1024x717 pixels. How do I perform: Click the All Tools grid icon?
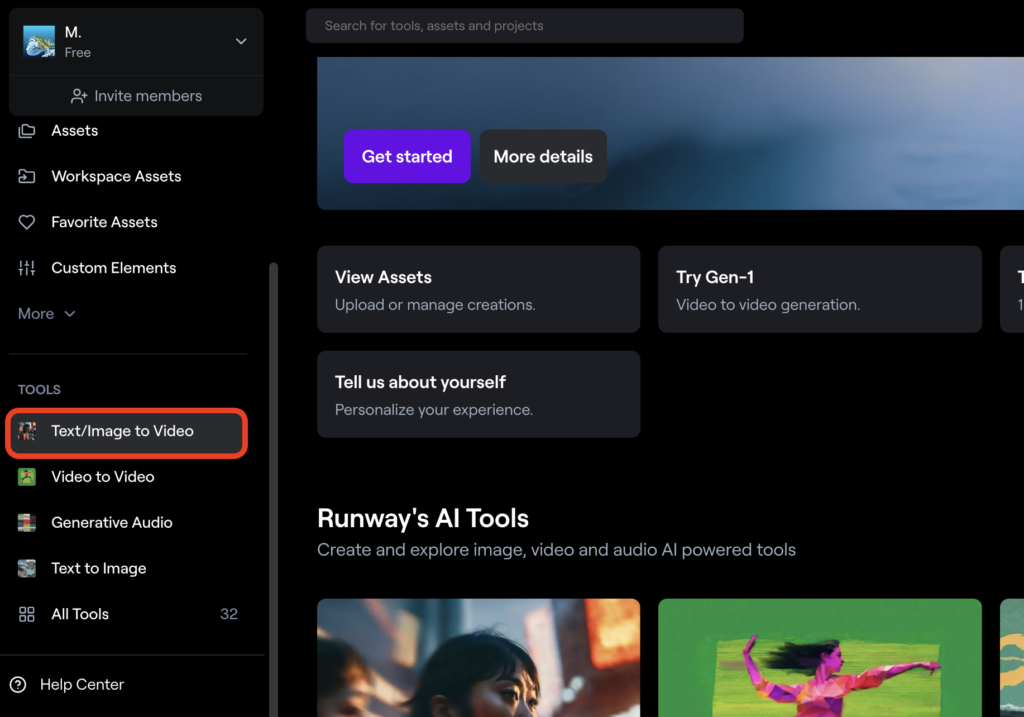(27, 614)
